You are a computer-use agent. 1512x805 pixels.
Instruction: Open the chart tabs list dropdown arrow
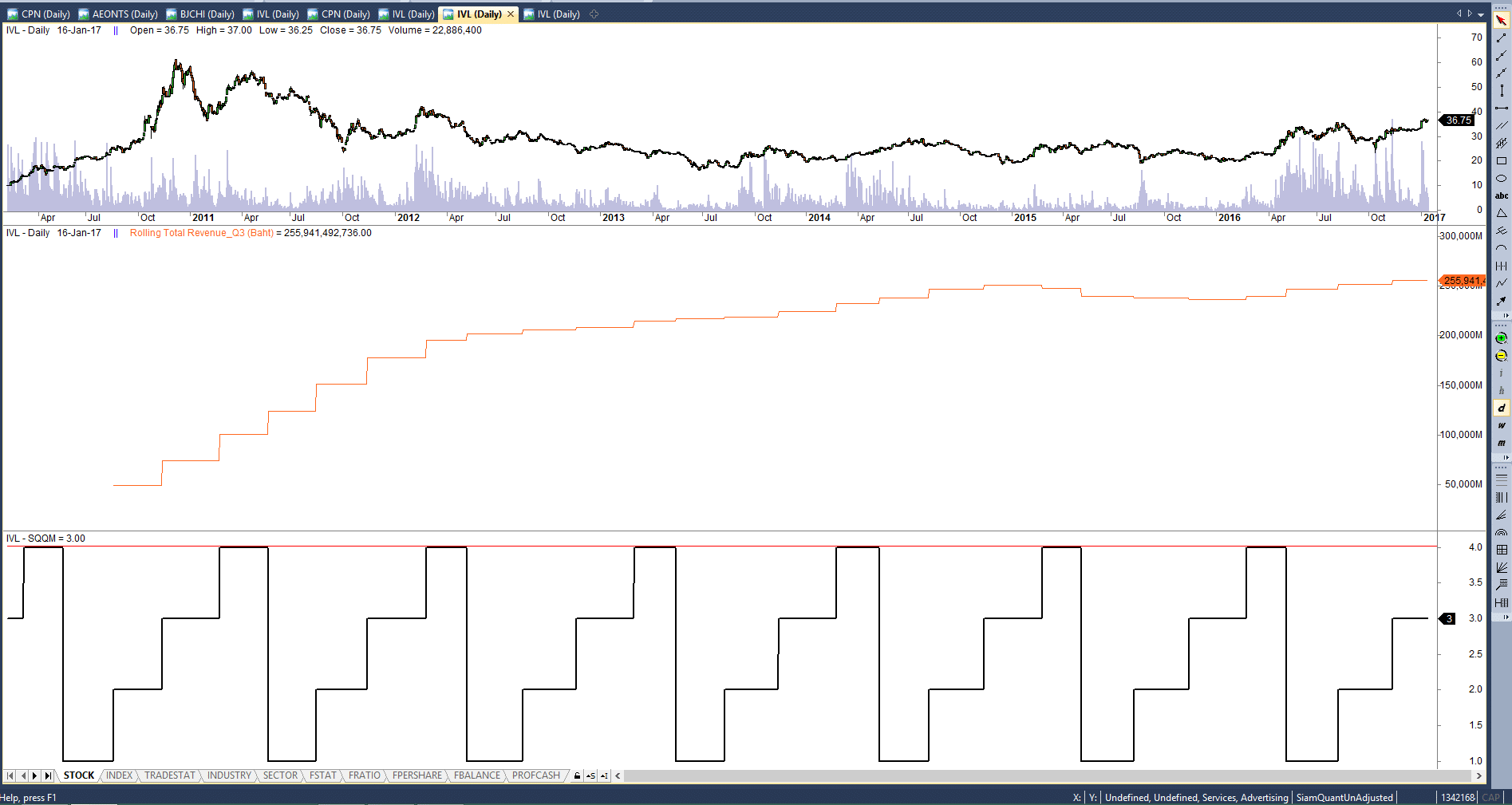[1481, 14]
